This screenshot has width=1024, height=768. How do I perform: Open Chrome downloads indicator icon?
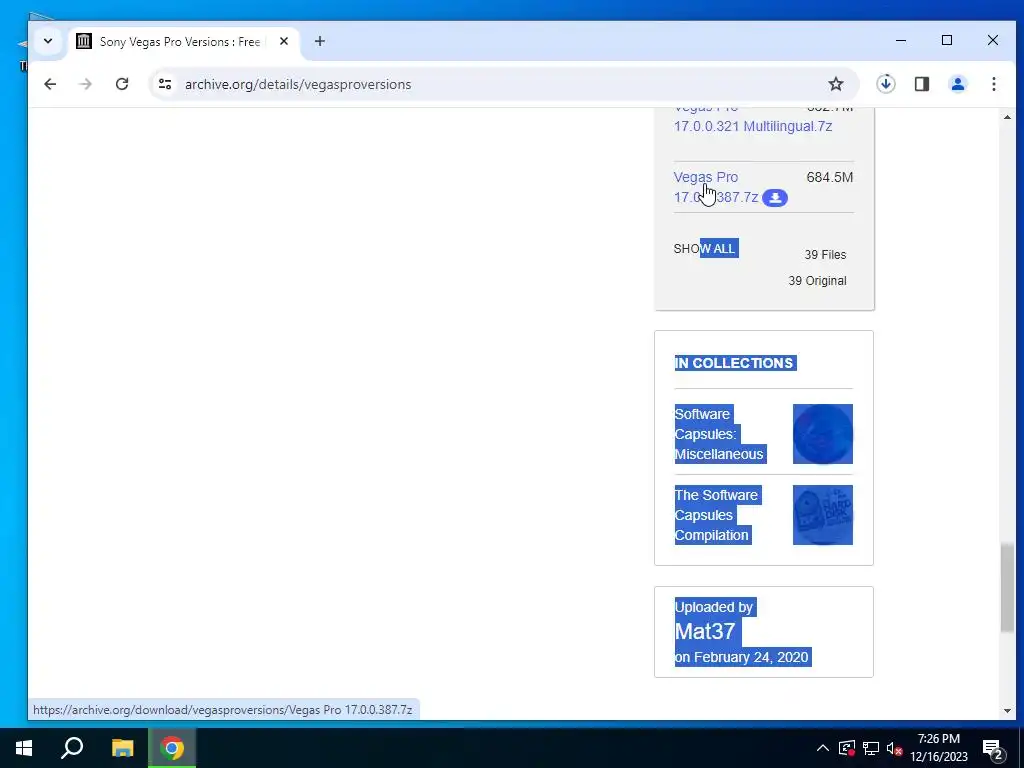(x=886, y=84)
